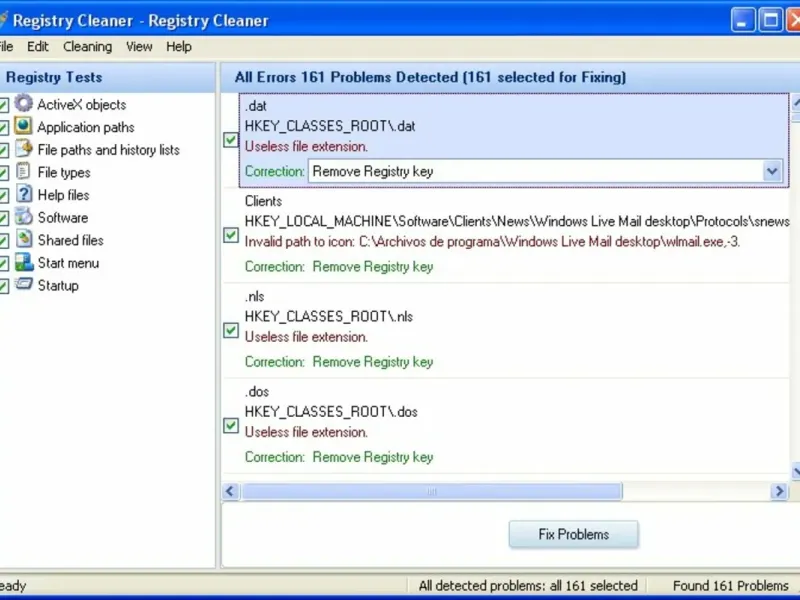Click the HKEY_CLASSES_ROOT\.dos key text
Screen dimensions: 800x600
pyautogui.click(x=331, y=412)
